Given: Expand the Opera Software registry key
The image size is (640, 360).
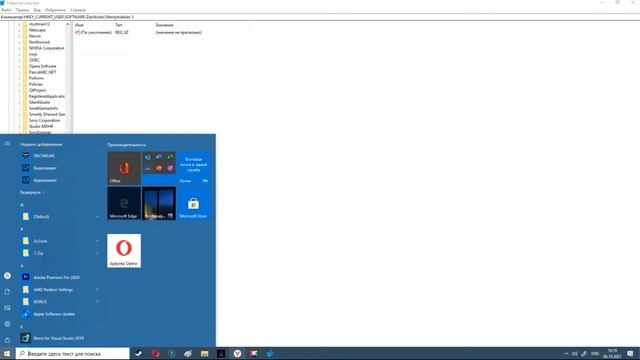Looking at the screenshot, I should 19,66.
